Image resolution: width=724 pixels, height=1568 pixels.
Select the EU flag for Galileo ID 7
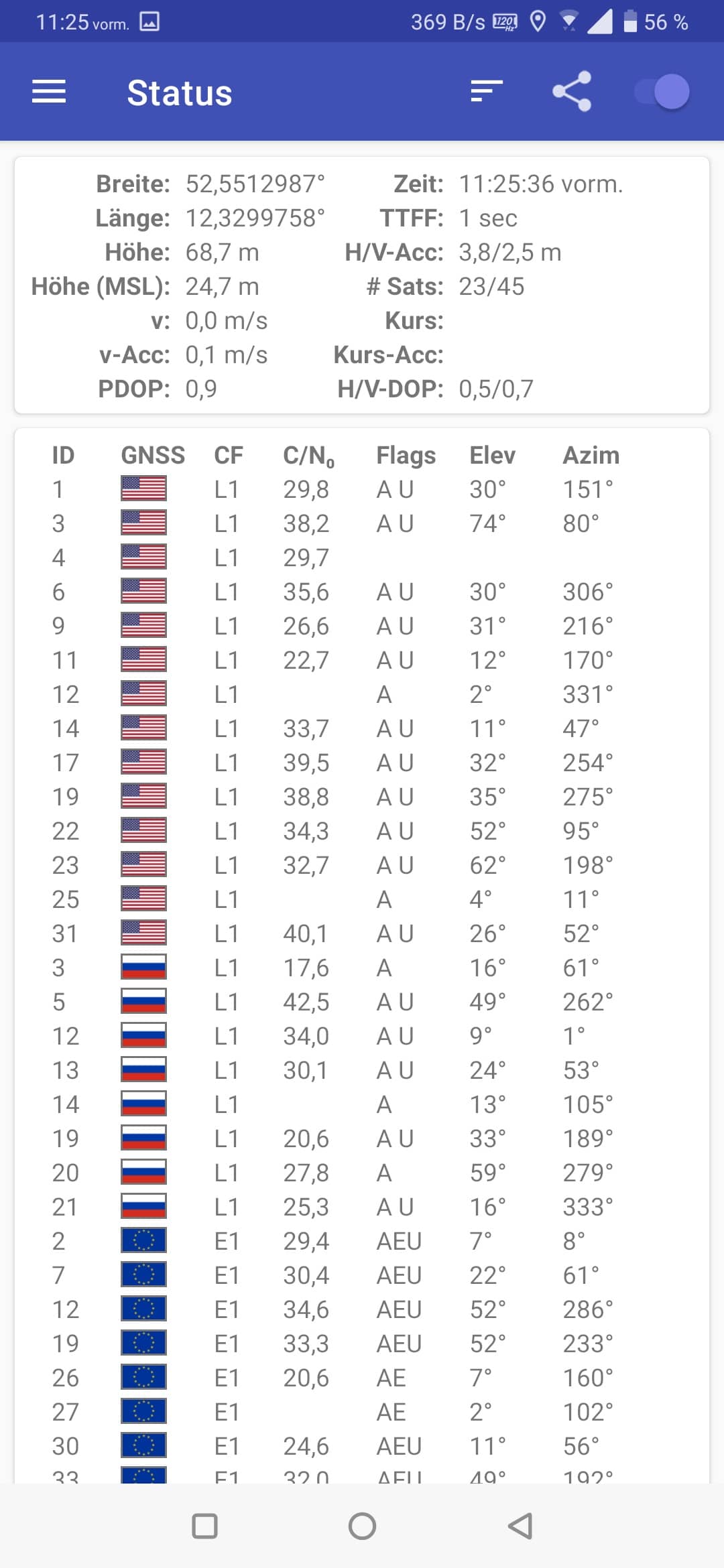(x=143, y=1275)
